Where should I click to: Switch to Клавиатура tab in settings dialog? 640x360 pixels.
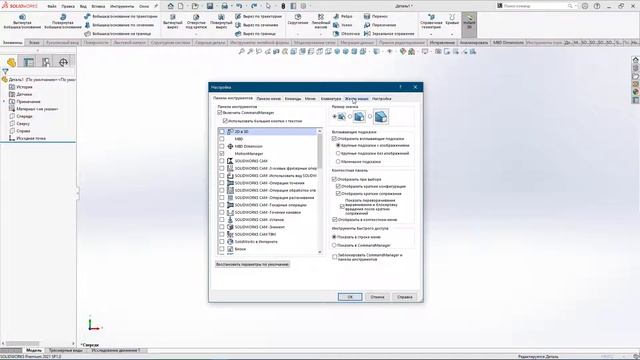331,99
